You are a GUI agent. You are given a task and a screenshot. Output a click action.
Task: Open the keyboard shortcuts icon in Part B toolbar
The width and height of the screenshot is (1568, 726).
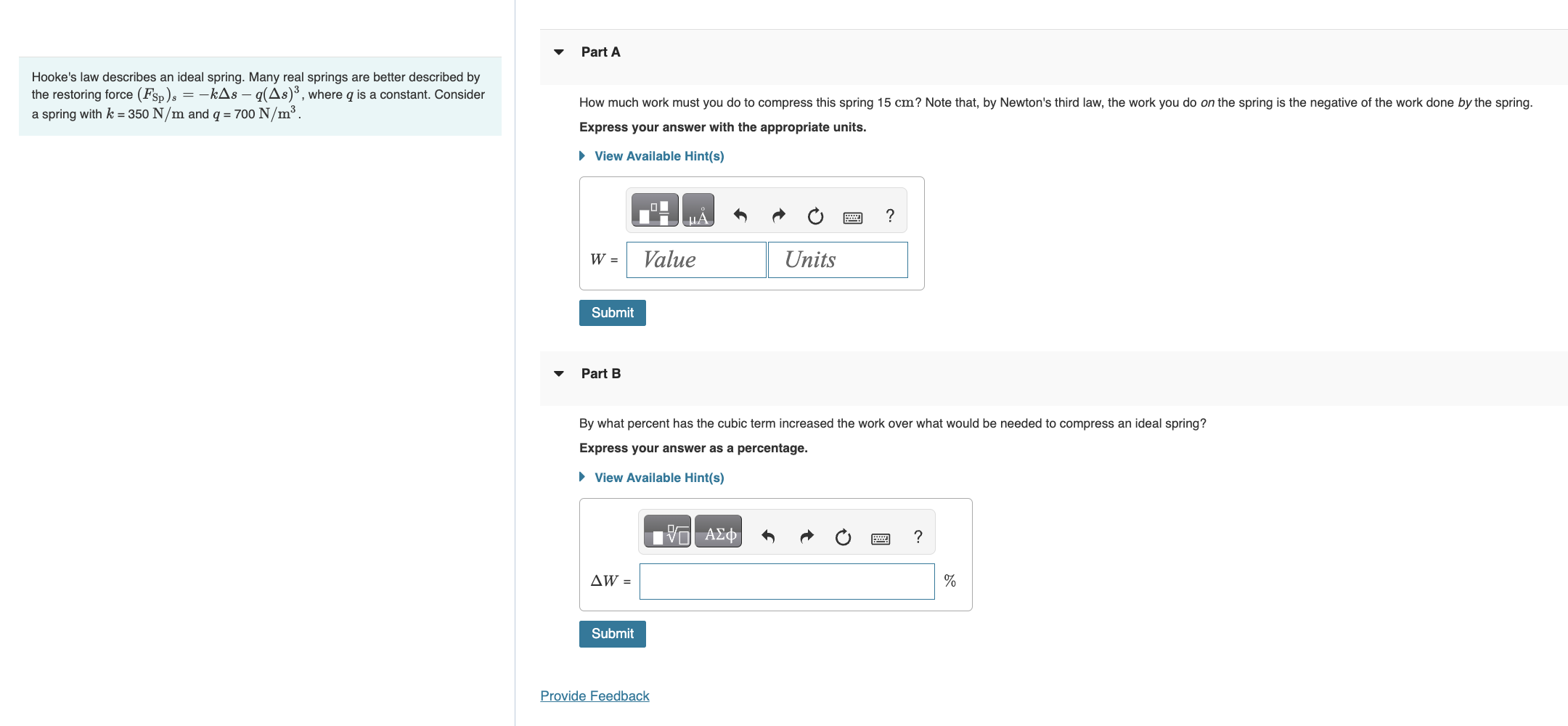coord(880,537)
